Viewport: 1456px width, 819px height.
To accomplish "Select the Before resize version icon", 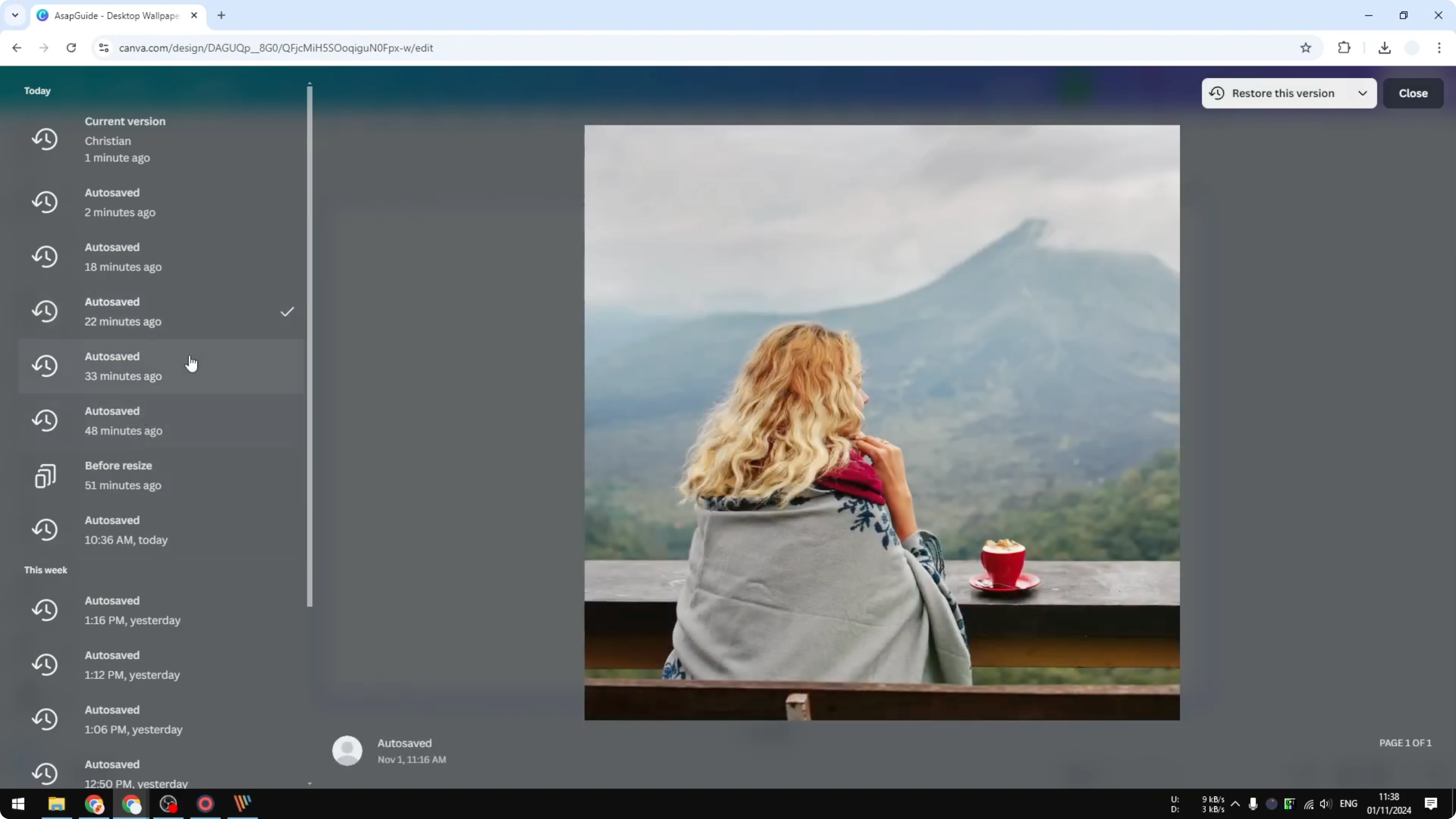I will (x=46, y=475).
